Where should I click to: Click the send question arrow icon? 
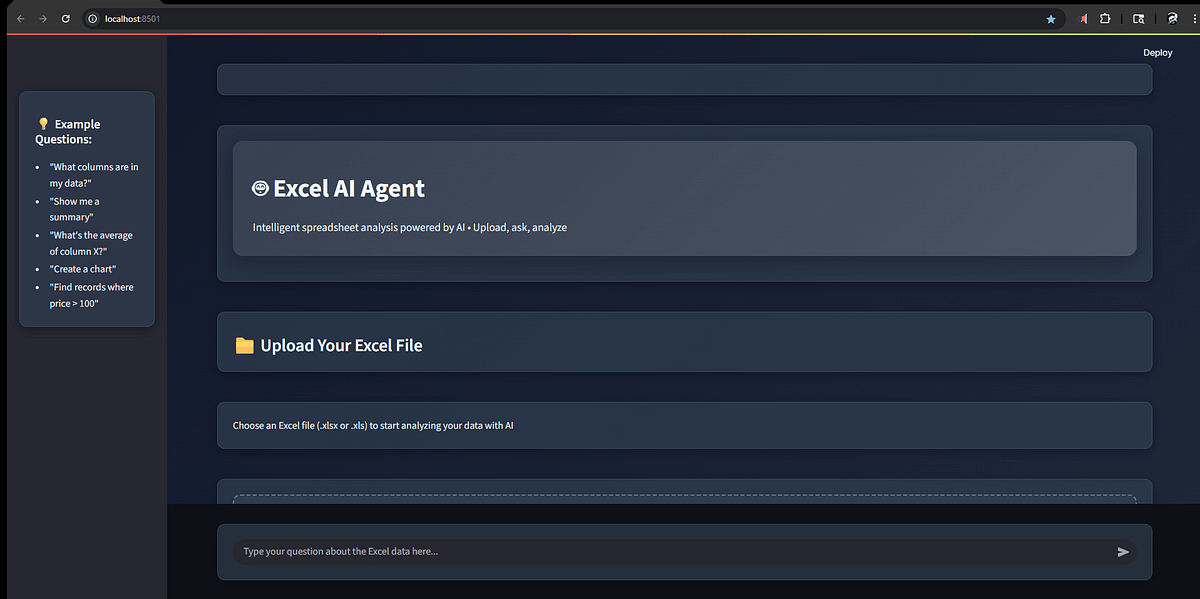(x=1122, y=551)
